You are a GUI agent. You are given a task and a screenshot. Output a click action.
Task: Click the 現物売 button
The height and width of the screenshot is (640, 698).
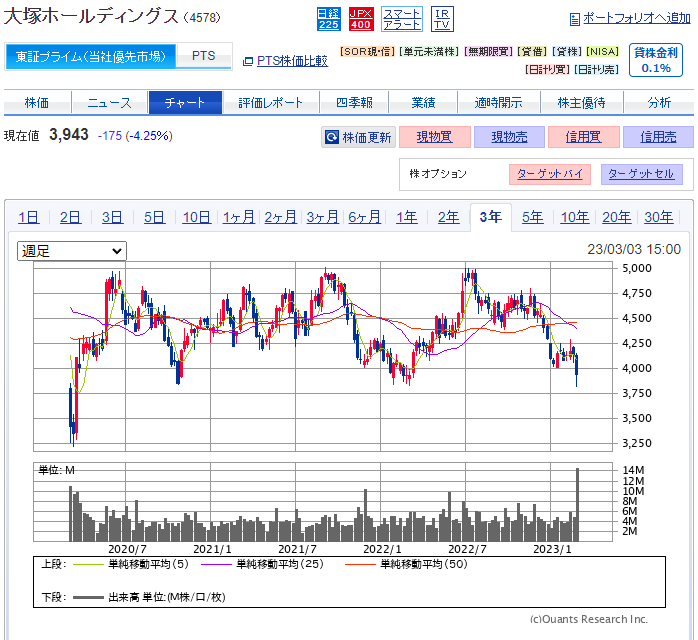click(509, 137)
